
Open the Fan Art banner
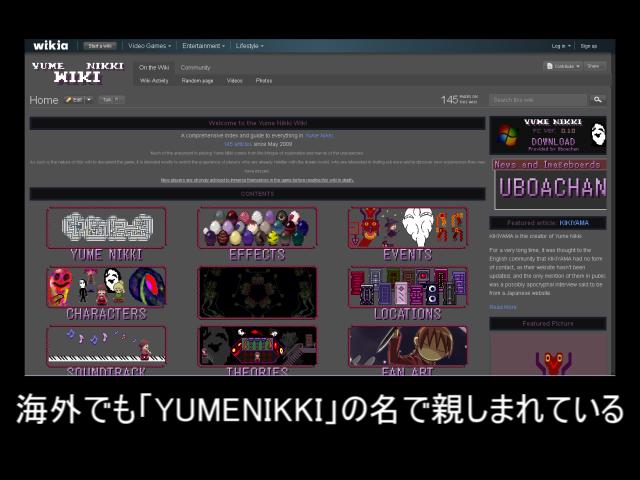tap(407, 346)
